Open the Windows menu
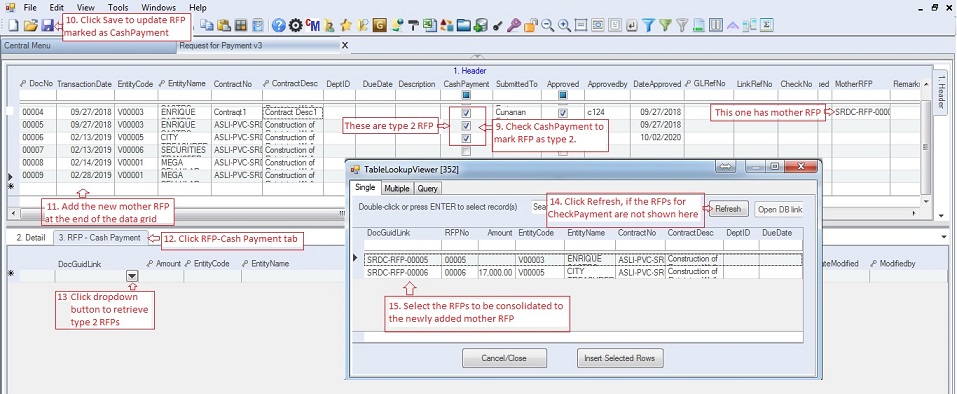The height and width of the screenshot is (394, 957). [158, 8]
